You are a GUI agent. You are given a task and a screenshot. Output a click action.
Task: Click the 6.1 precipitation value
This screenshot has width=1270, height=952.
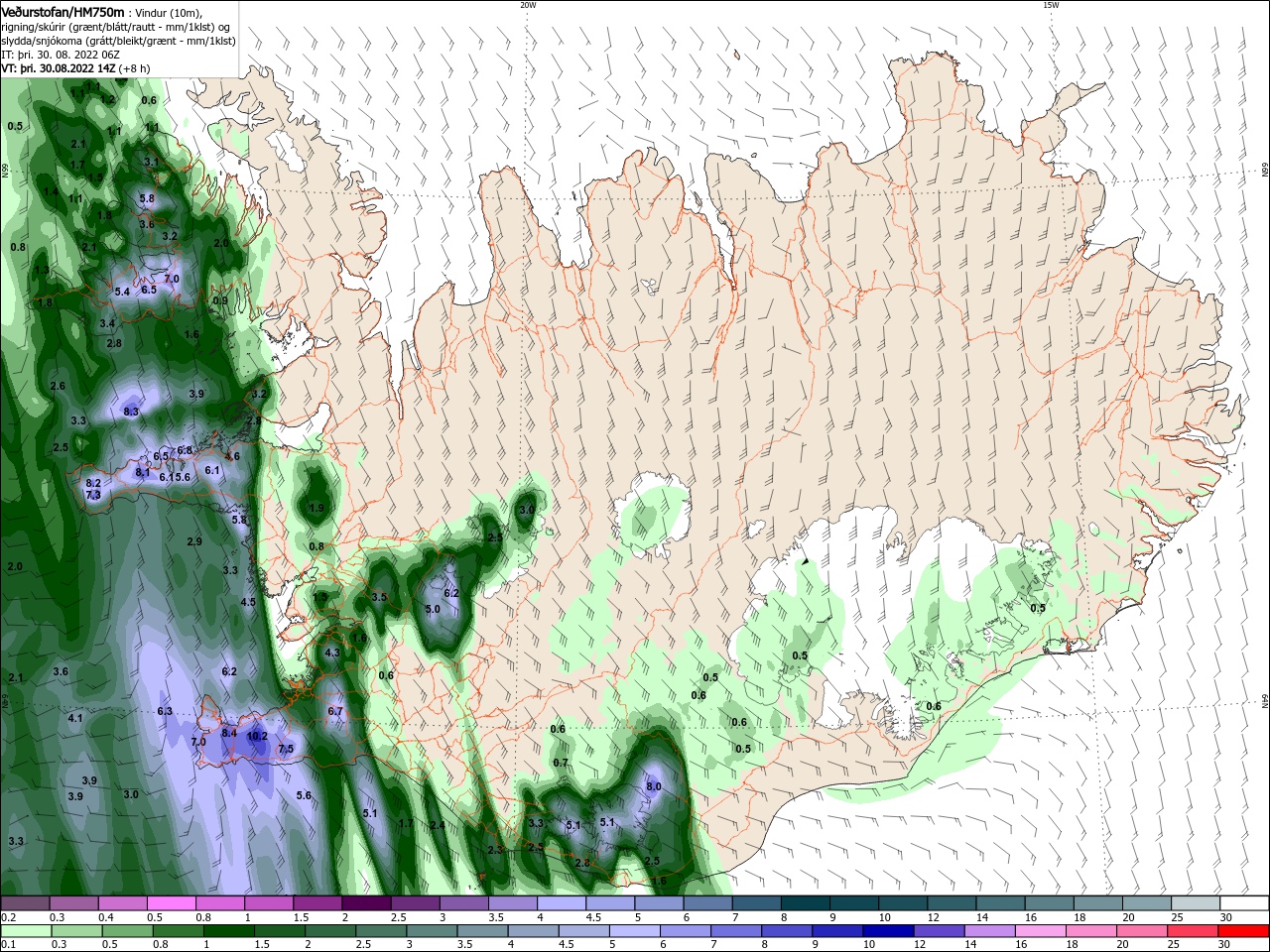pos(212,470)
